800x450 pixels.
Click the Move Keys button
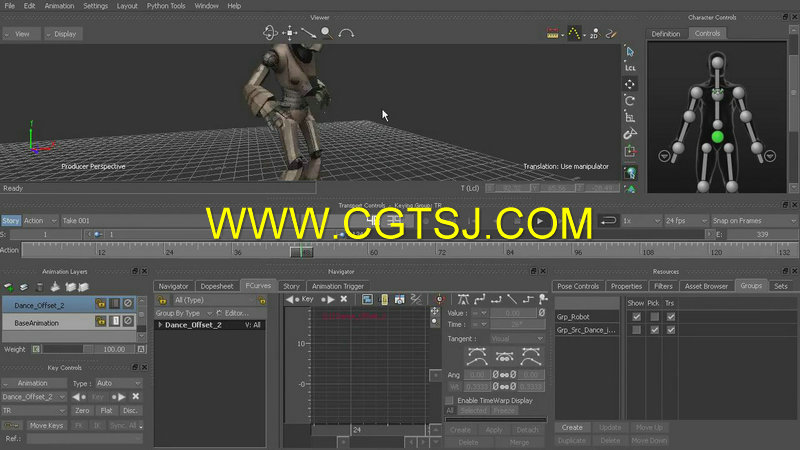[46, 426]
